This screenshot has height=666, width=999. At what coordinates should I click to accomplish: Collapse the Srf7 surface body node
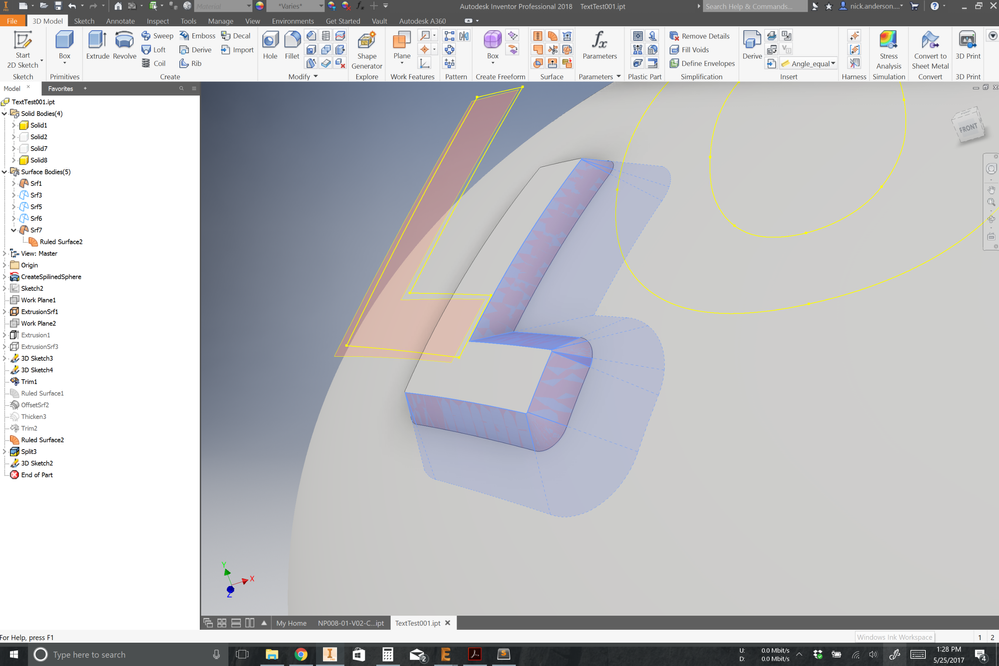[x=13, y=230]
